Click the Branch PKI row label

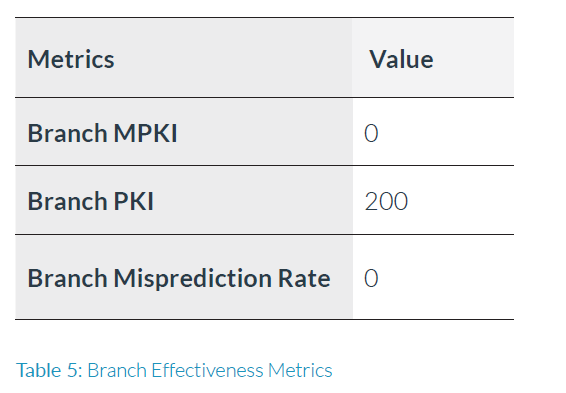[x=91, y=201]
